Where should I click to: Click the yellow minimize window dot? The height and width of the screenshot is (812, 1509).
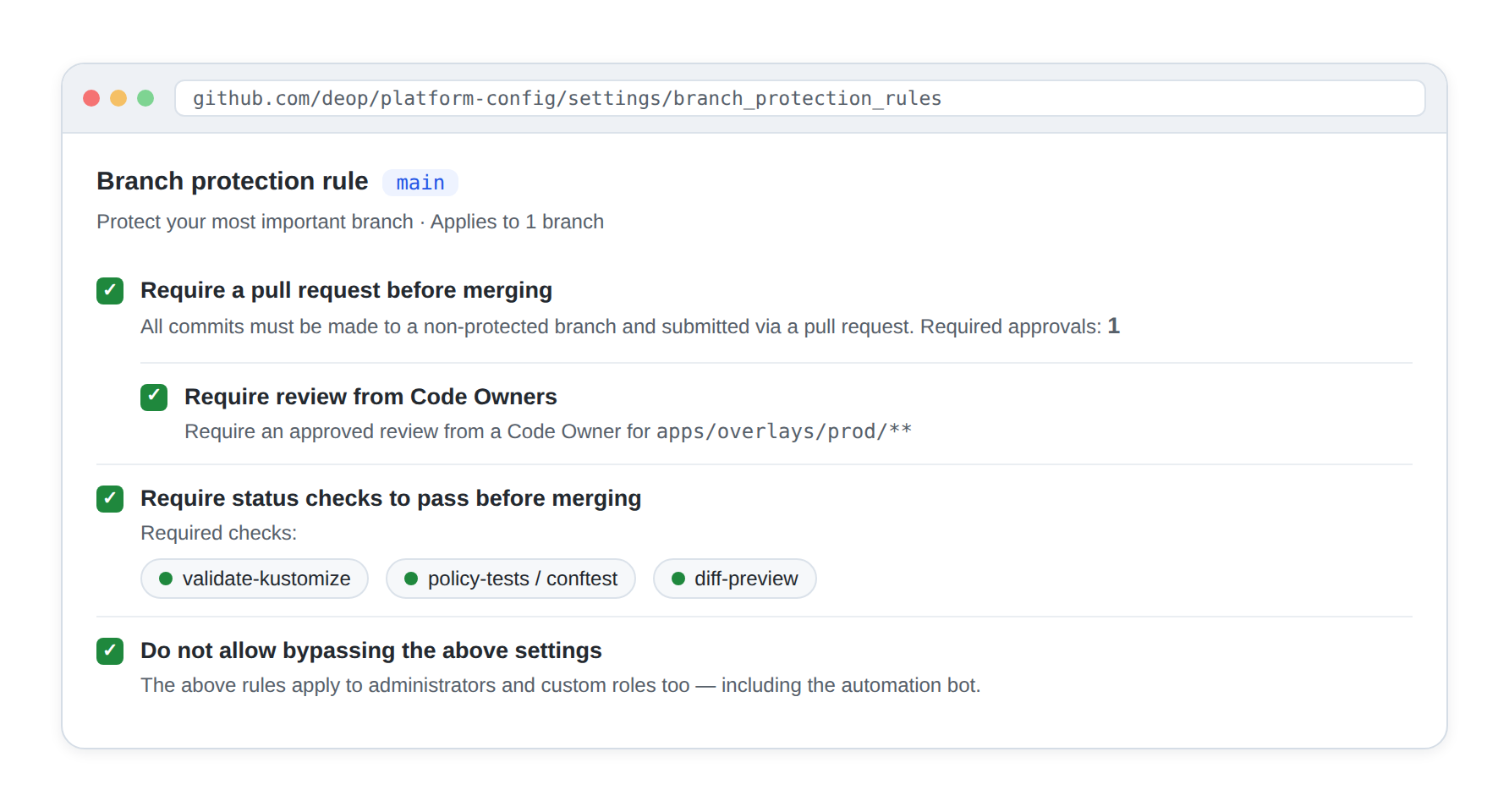118,98
